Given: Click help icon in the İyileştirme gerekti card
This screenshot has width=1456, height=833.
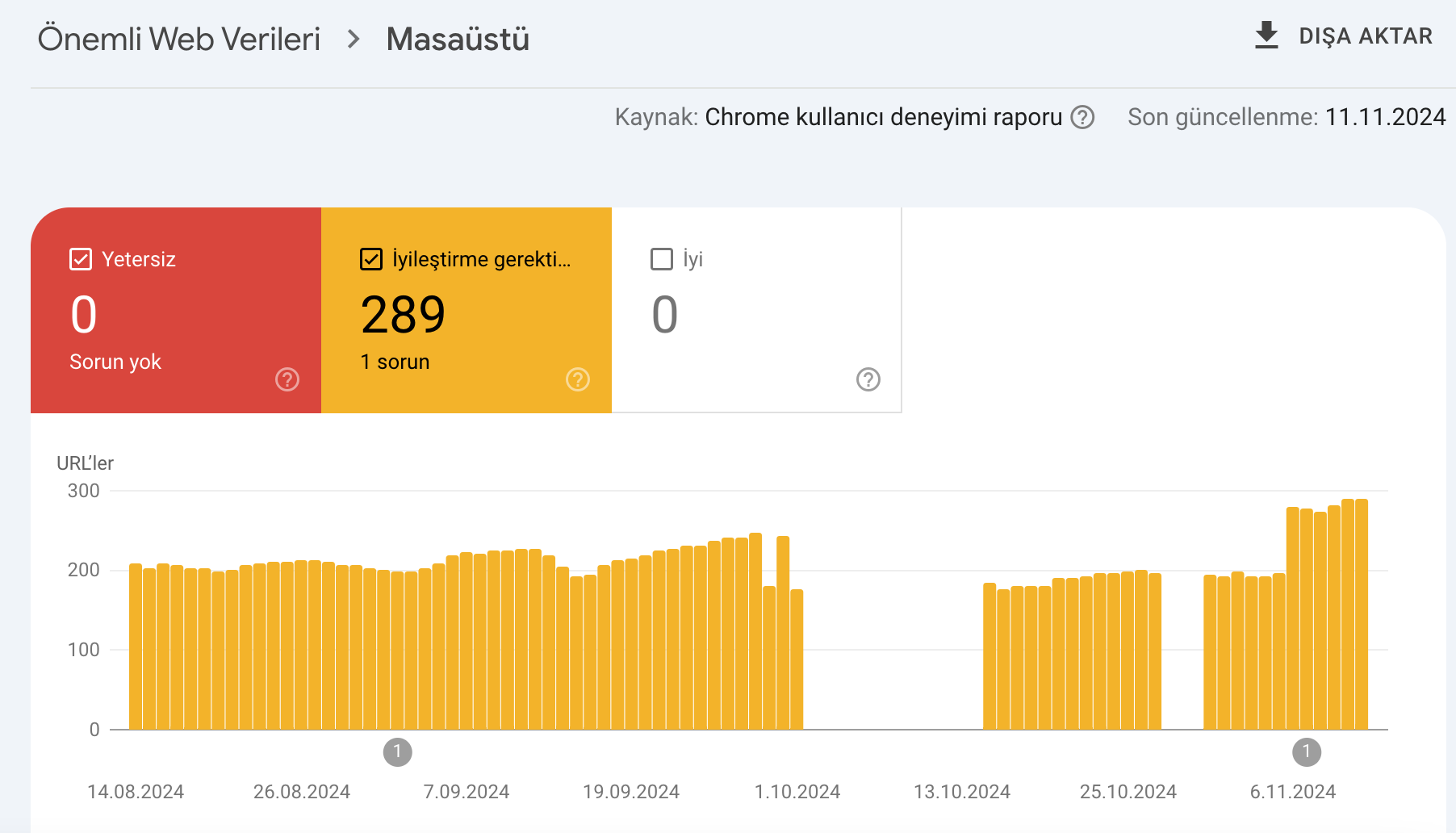Looking at the screenshot, I should [x=578, y=379].
